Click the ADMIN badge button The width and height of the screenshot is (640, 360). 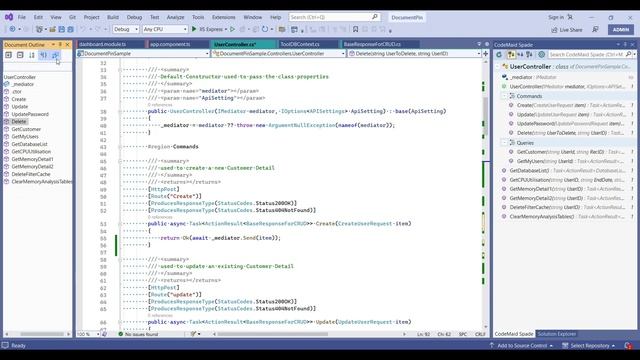[621, 29]
